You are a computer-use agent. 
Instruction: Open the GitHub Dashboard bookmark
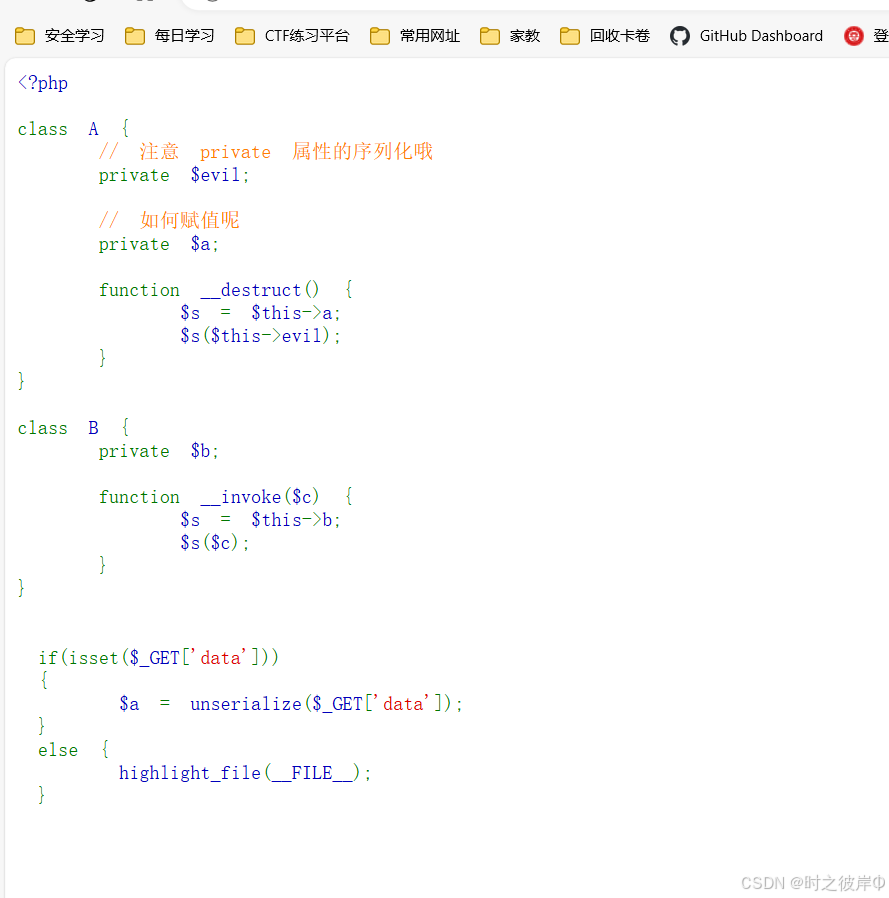click(746, 36)
